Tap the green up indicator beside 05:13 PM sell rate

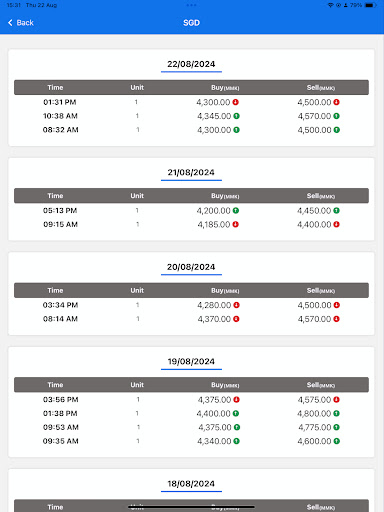[x=336, y=210]
